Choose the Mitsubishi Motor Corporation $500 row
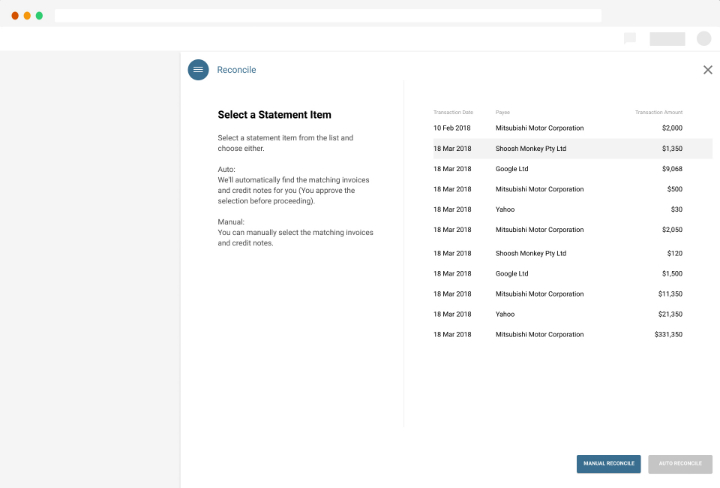Screen dimensions: 720x488 click(558, 189)
